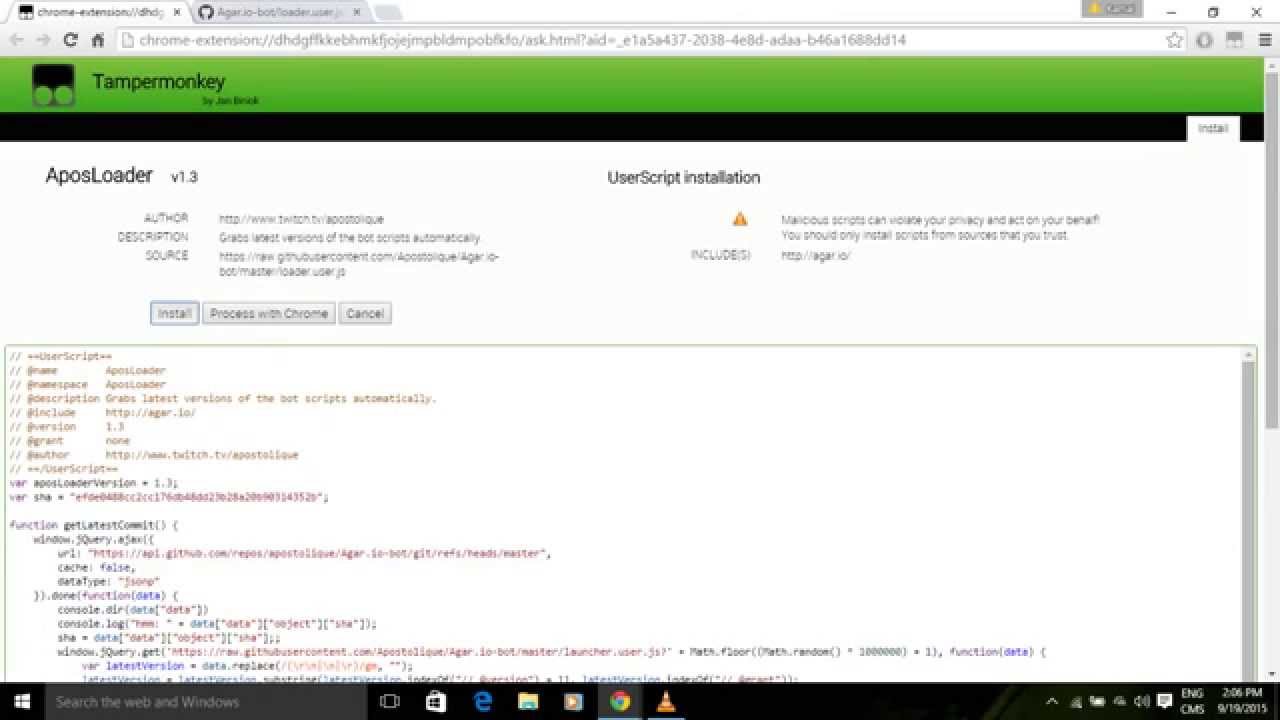
Task: Open File Explorer from the taskbar
Action: coord(528,701)
